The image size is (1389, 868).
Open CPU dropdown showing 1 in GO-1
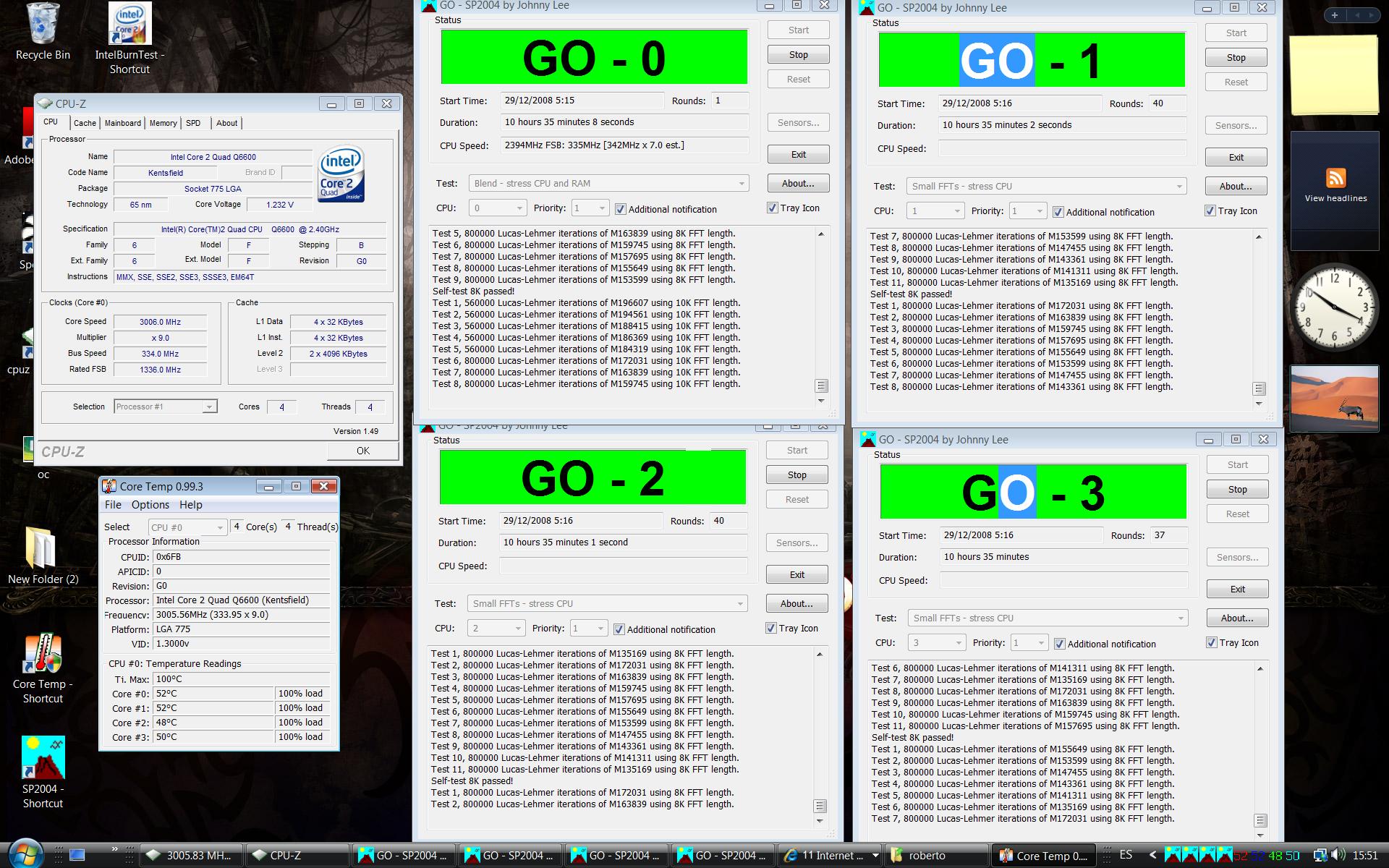click(x=935, y=211)
